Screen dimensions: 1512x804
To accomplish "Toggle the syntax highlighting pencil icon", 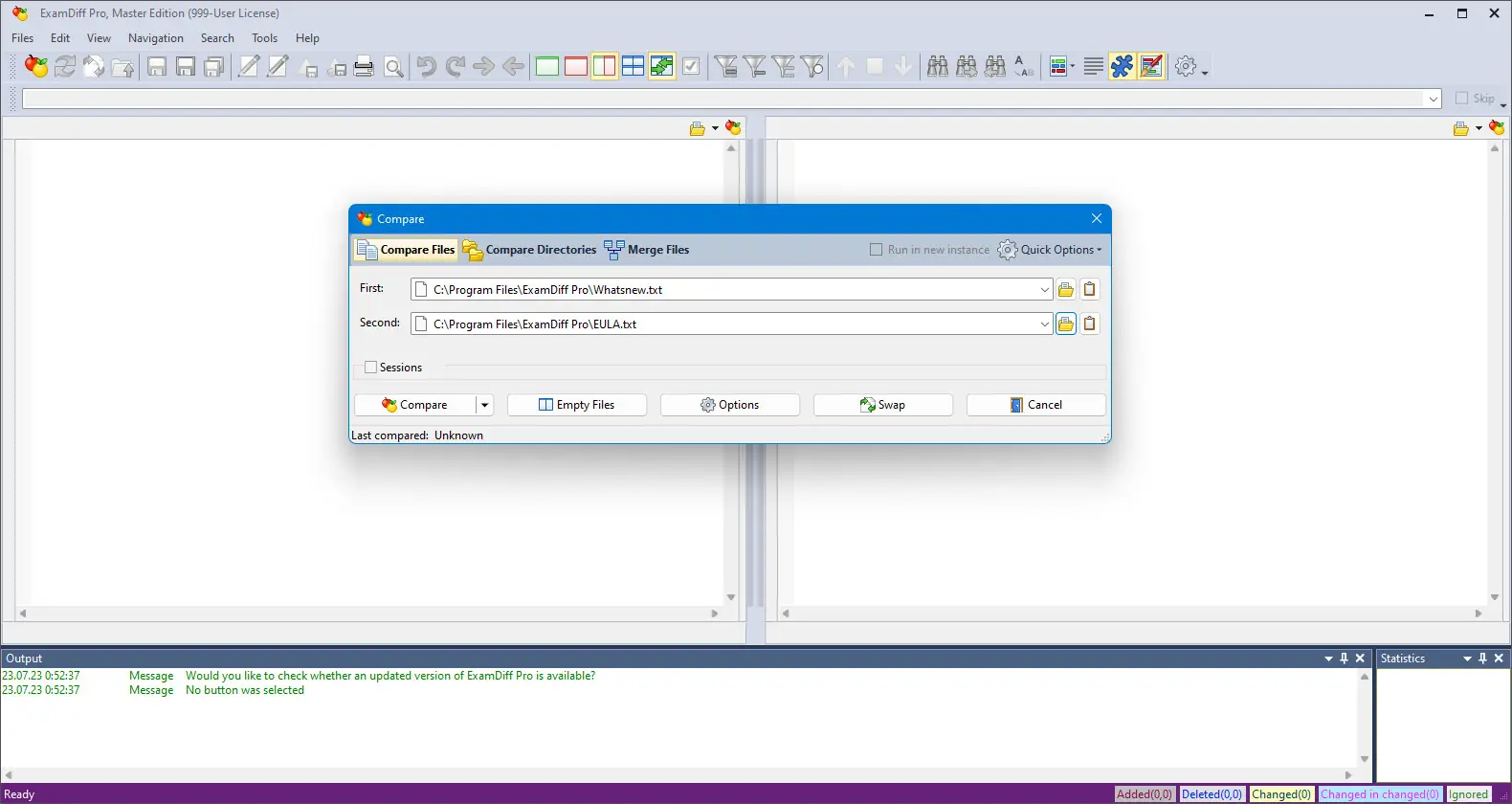I will click(x=1151, y=66).
